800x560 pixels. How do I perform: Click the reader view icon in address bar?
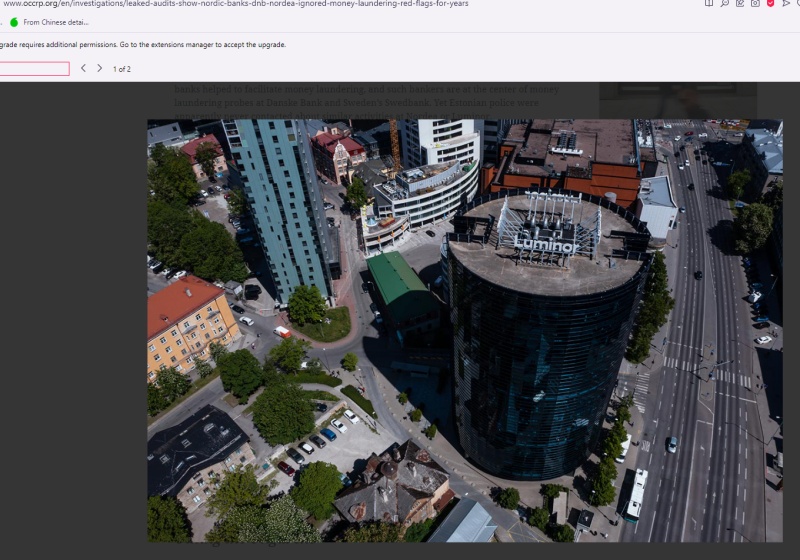(709, 4)
